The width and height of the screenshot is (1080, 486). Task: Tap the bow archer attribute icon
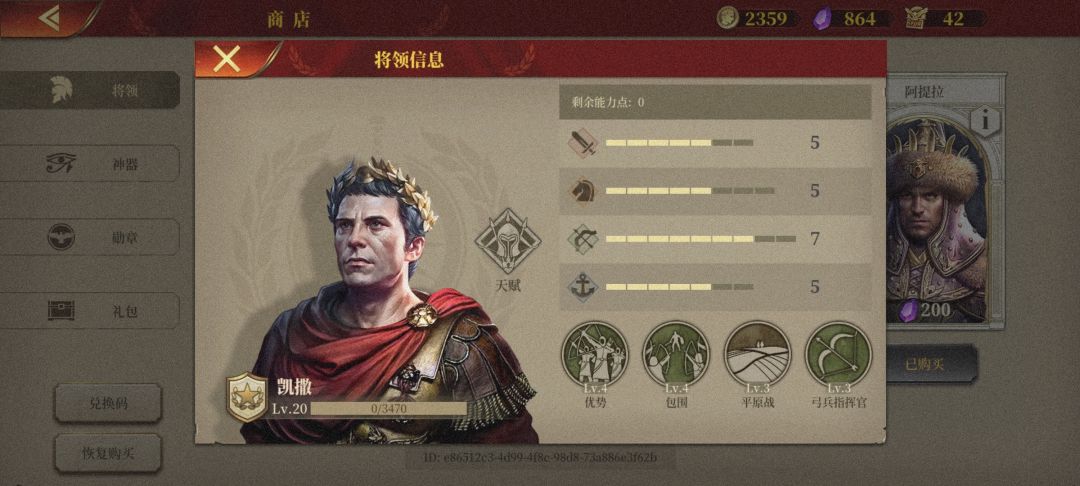pos(582,239)
